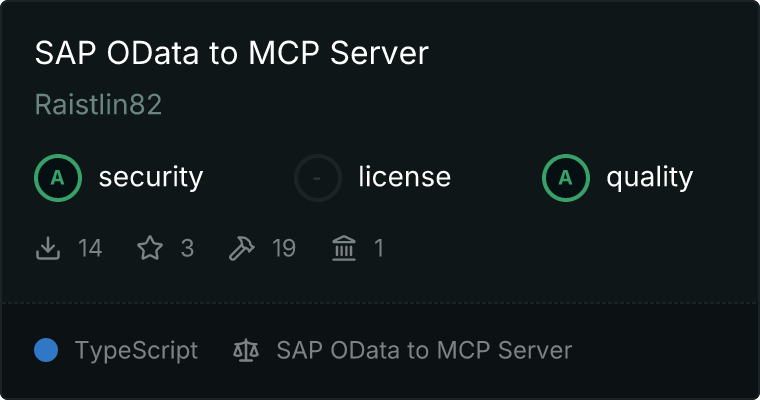Viewport: 760px width, 400px height.
Task: Click the green quality grade A badge
Action: [x=566, y=178]
